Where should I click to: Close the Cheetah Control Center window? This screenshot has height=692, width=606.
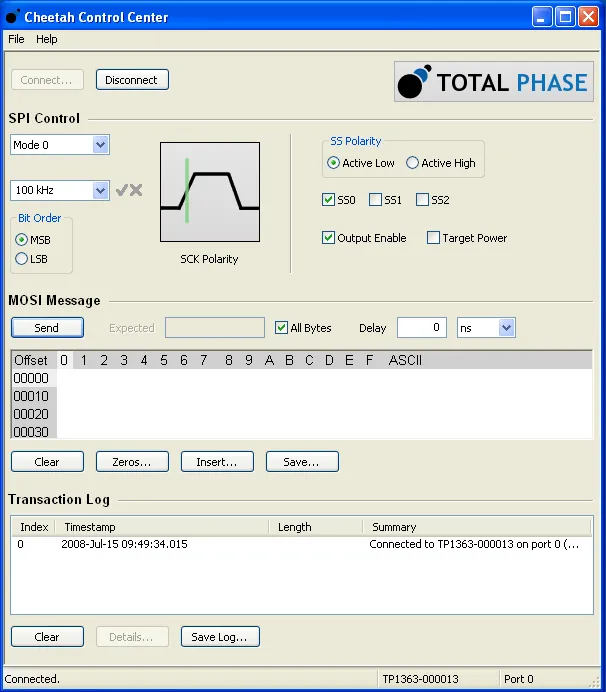[588, 17]
